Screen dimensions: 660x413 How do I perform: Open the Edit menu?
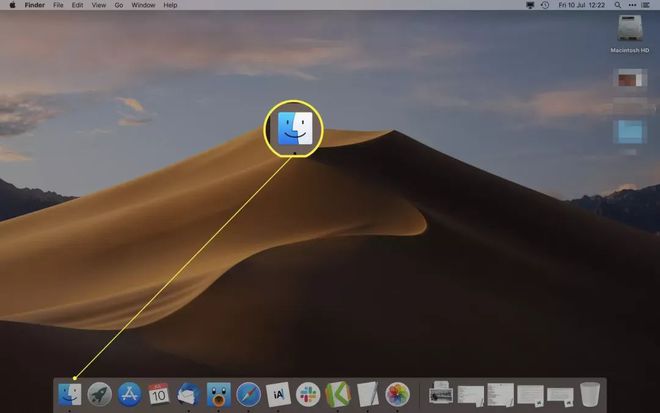coord(77,5)
